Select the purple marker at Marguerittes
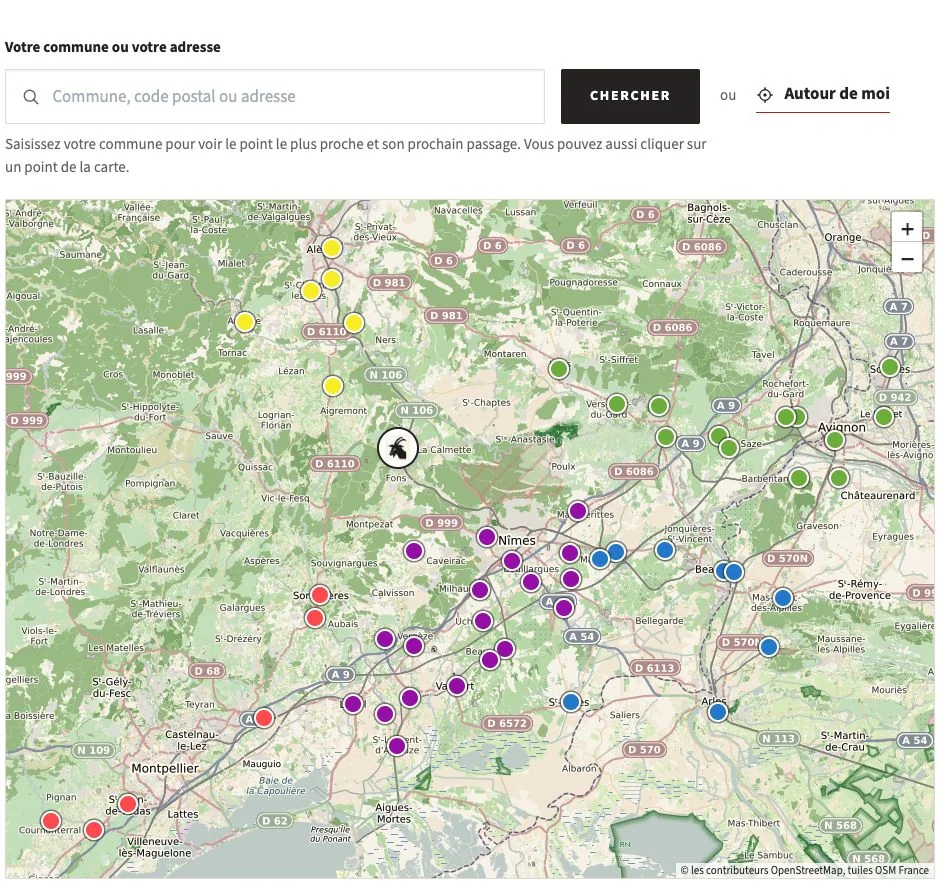The height and width of the screenshot is (886, 944). click(x=577, y=511)
